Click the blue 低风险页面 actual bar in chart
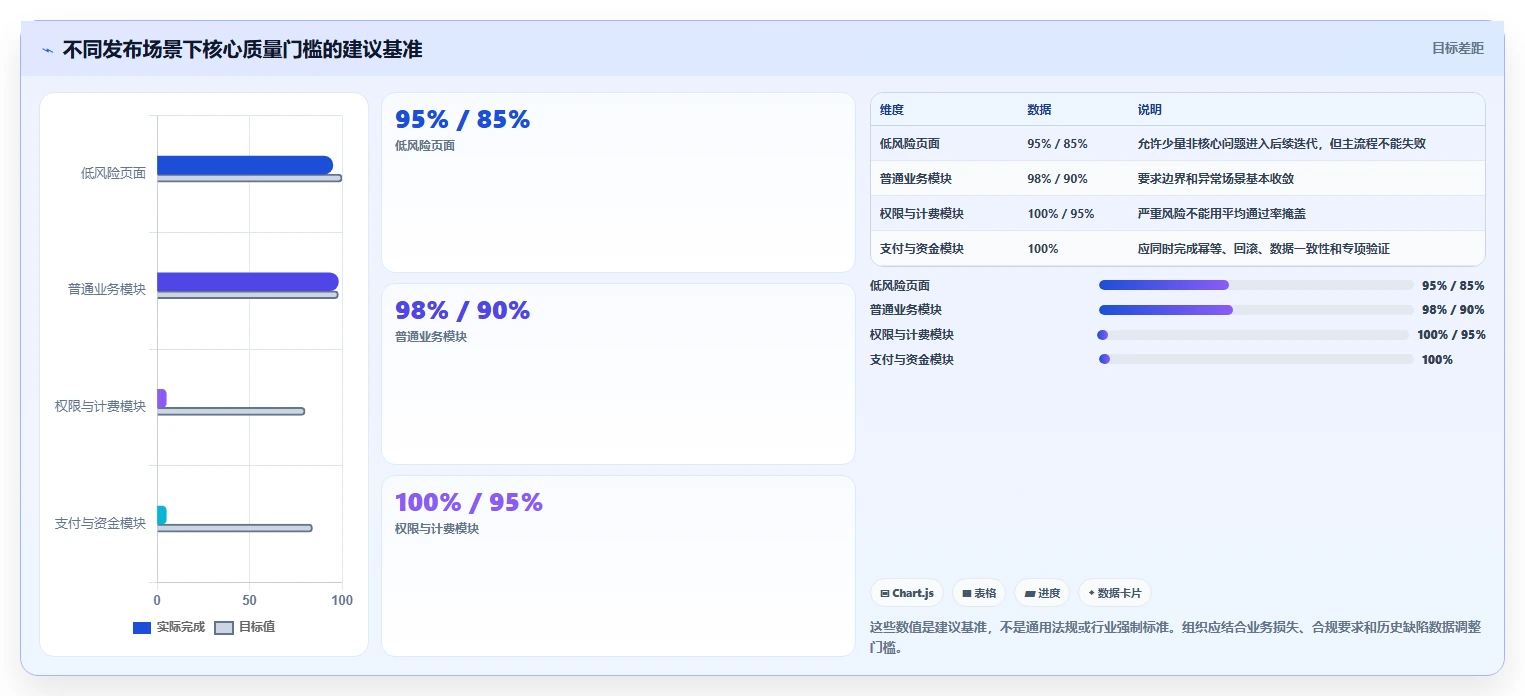The image size is (1525, 696). [x=245, y=165]
